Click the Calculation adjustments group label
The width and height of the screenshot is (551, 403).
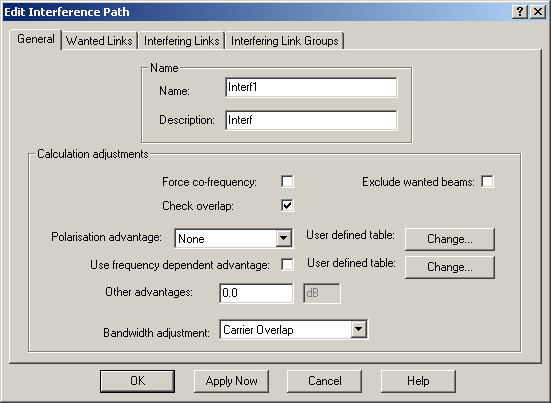coord(93,154)
